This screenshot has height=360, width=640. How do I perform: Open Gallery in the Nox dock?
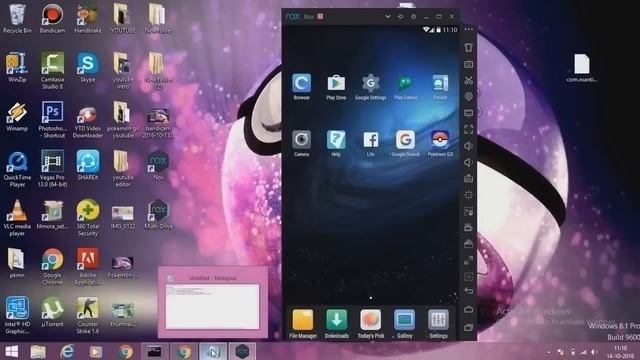click(404, 324)
